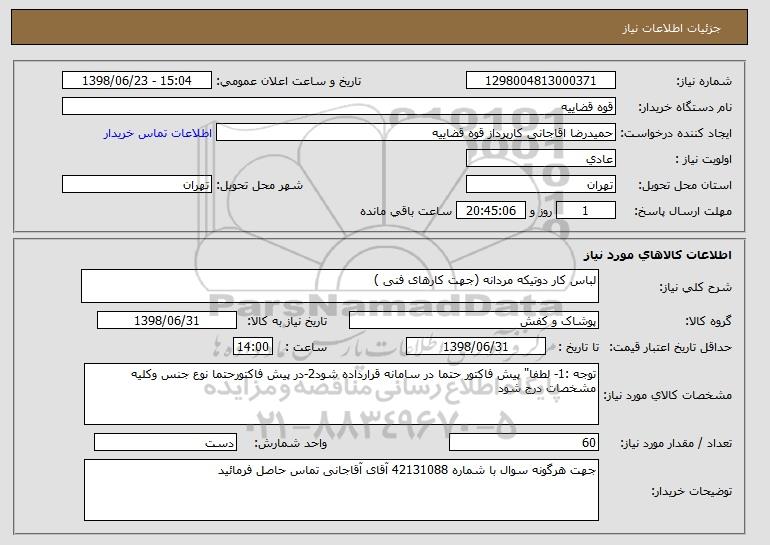
Task: Click the priority field showing عادی
Action: pyautogui.click(x=541, y=159)
